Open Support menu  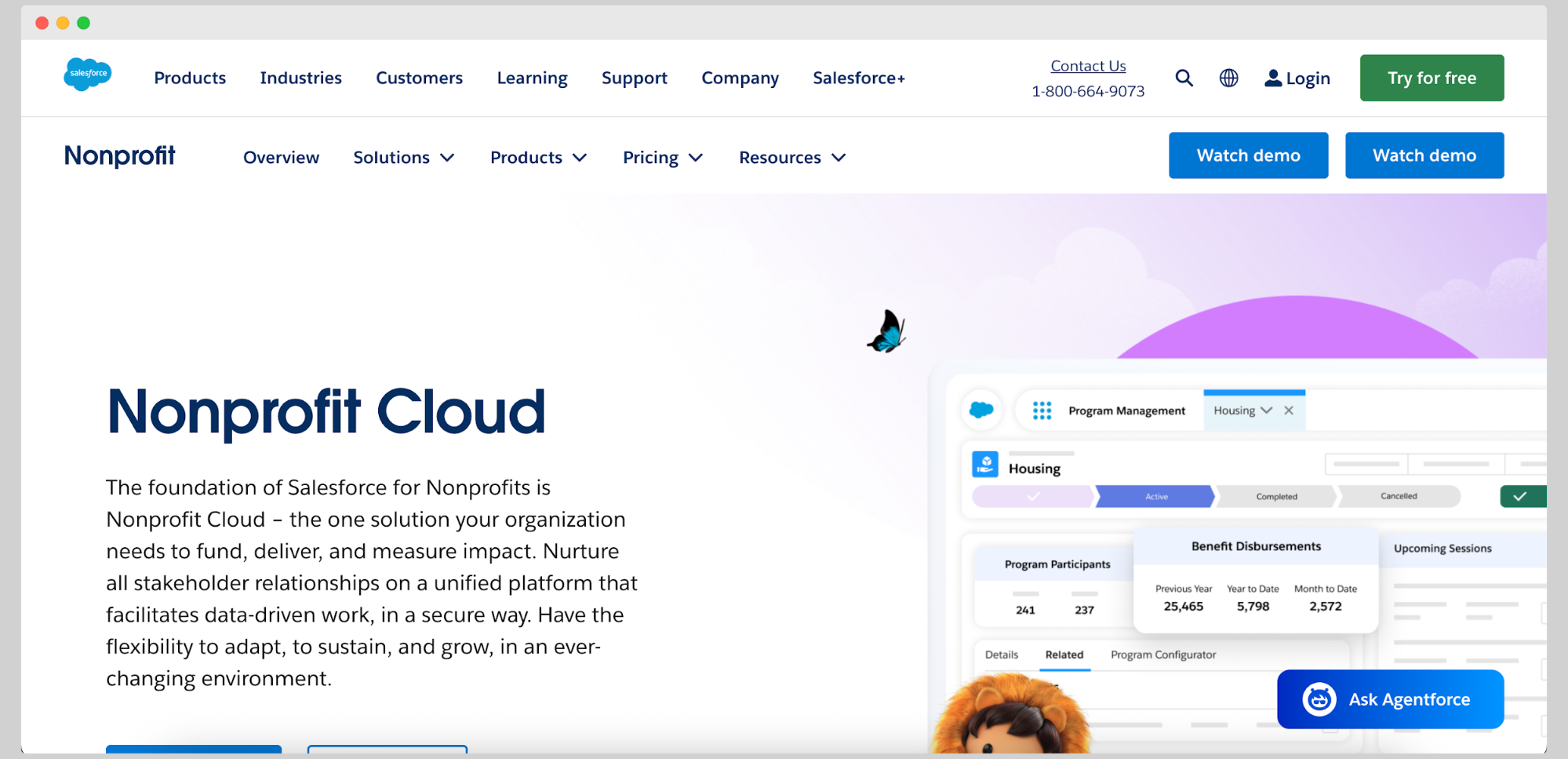634,78
